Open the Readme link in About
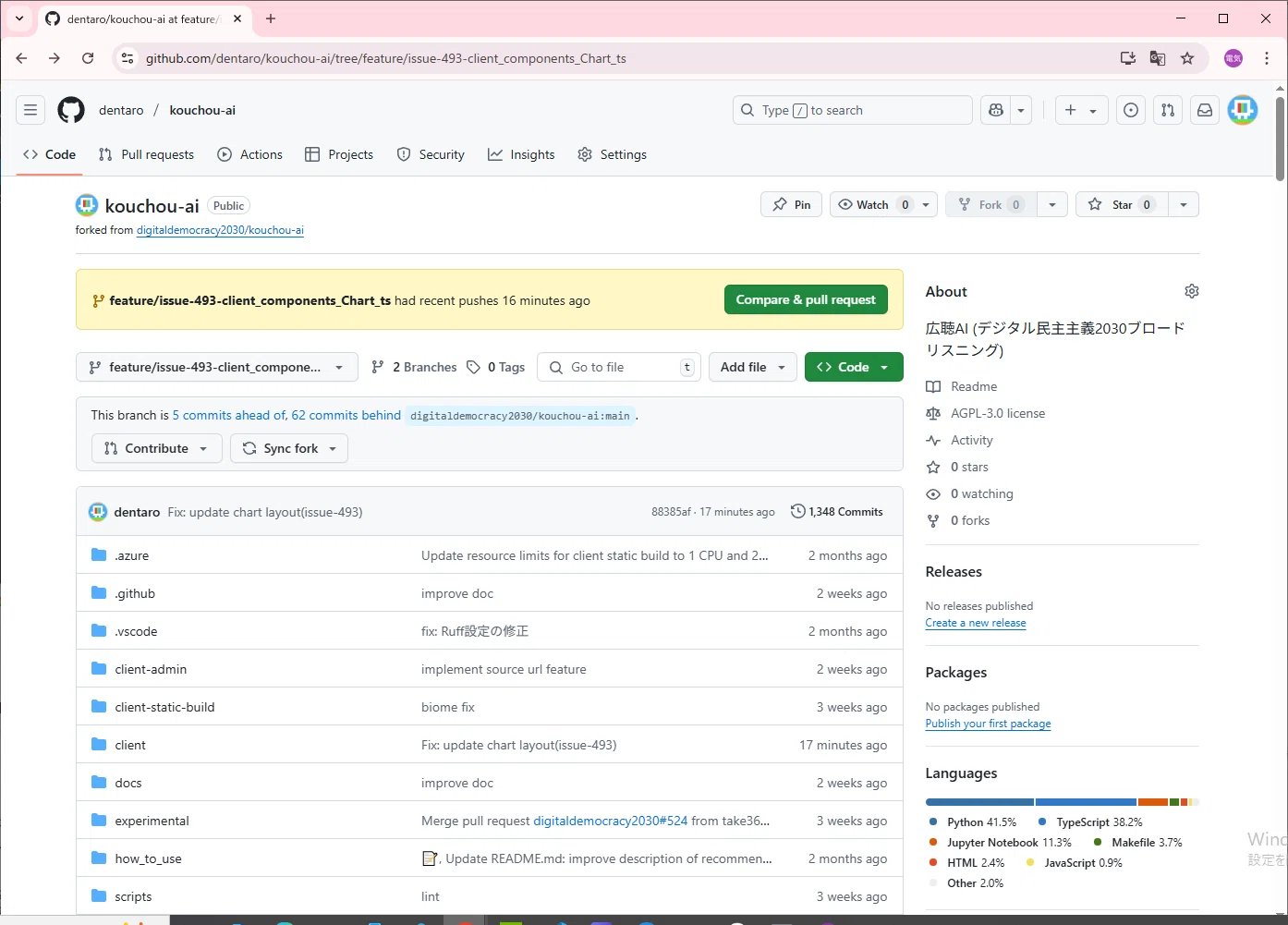Image resolution: width=1288 pixels, height=925 pixels. 974,386
